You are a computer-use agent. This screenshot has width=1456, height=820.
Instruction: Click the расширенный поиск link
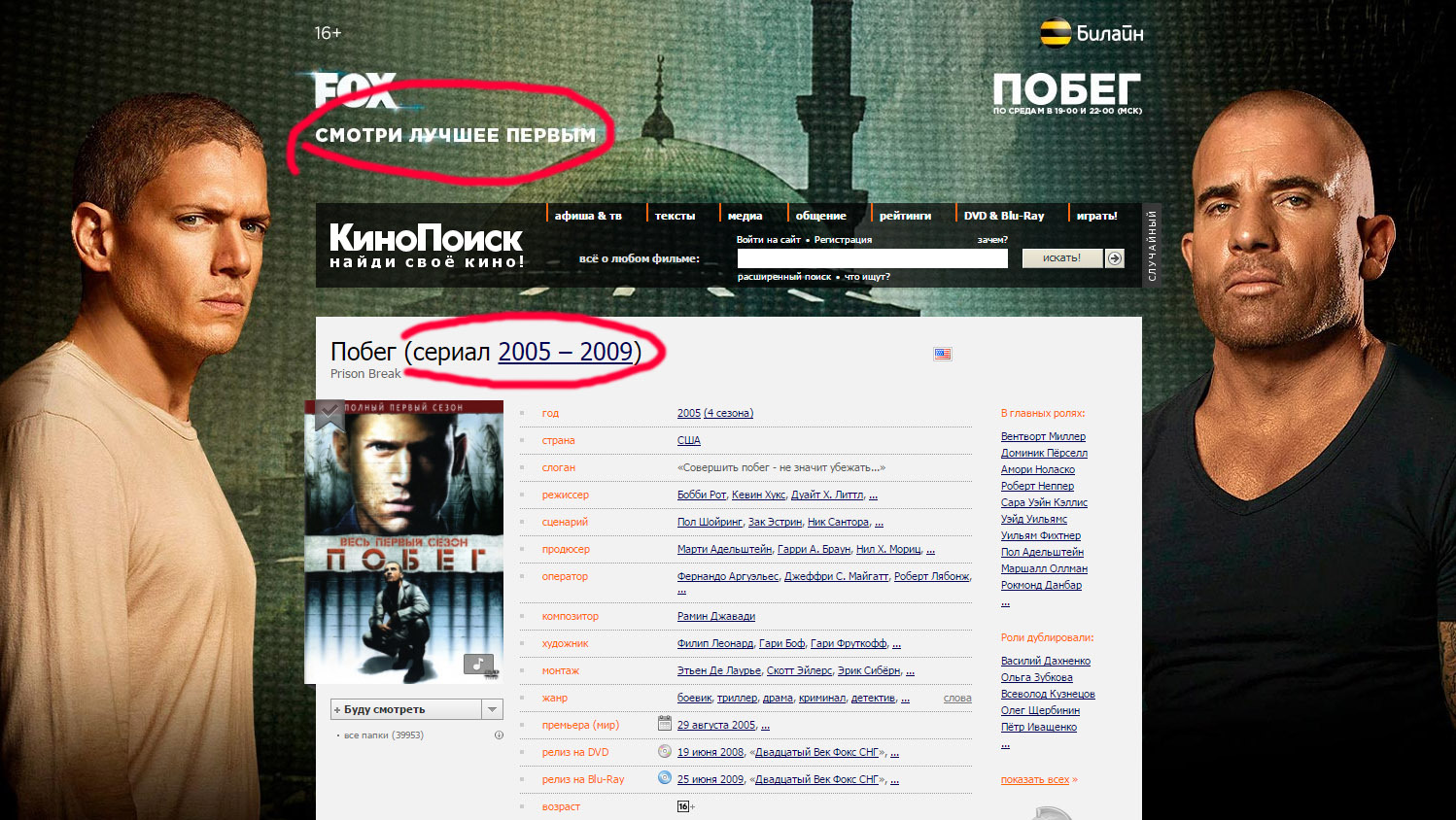point(784,277)
